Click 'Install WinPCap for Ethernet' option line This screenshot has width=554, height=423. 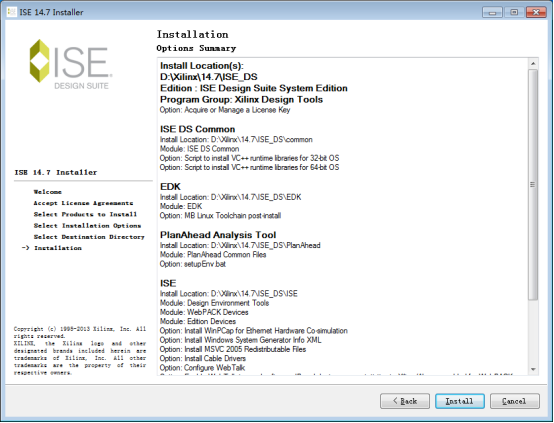254,331
